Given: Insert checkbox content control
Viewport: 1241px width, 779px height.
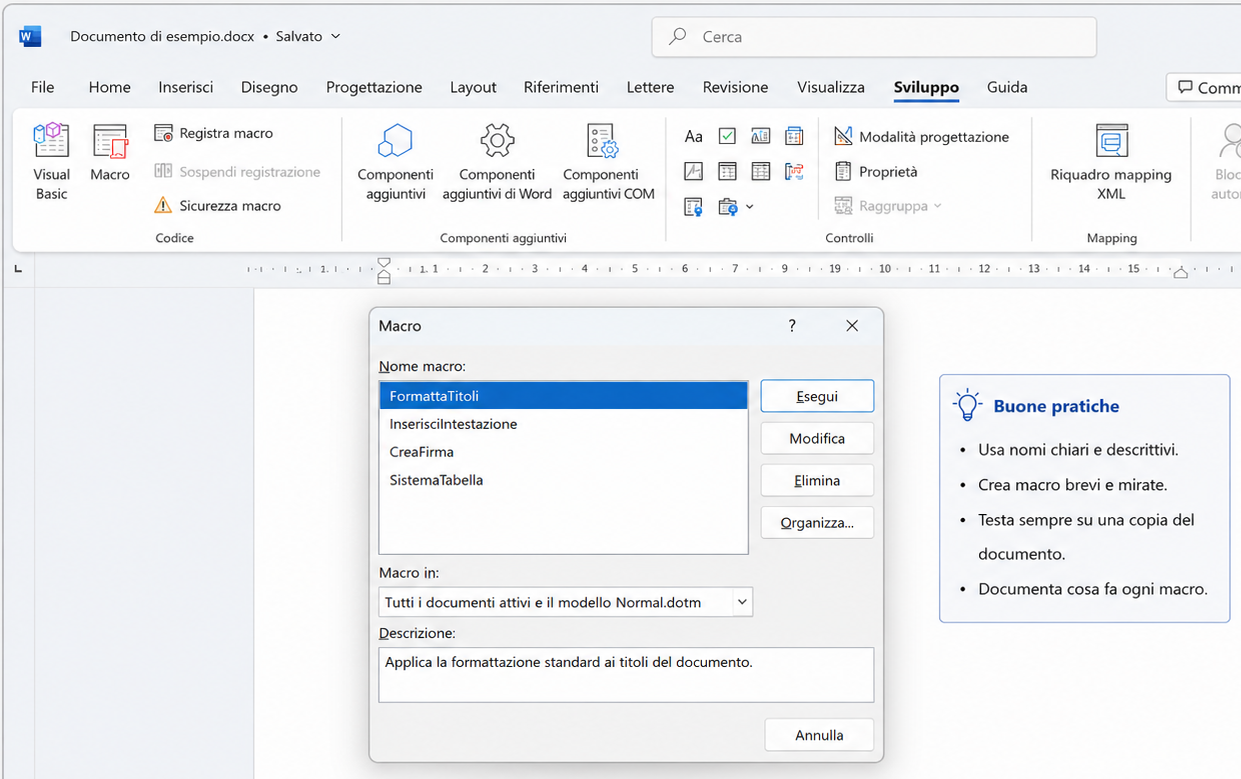Looking at the screenshot, I should [x=728, y=136].
